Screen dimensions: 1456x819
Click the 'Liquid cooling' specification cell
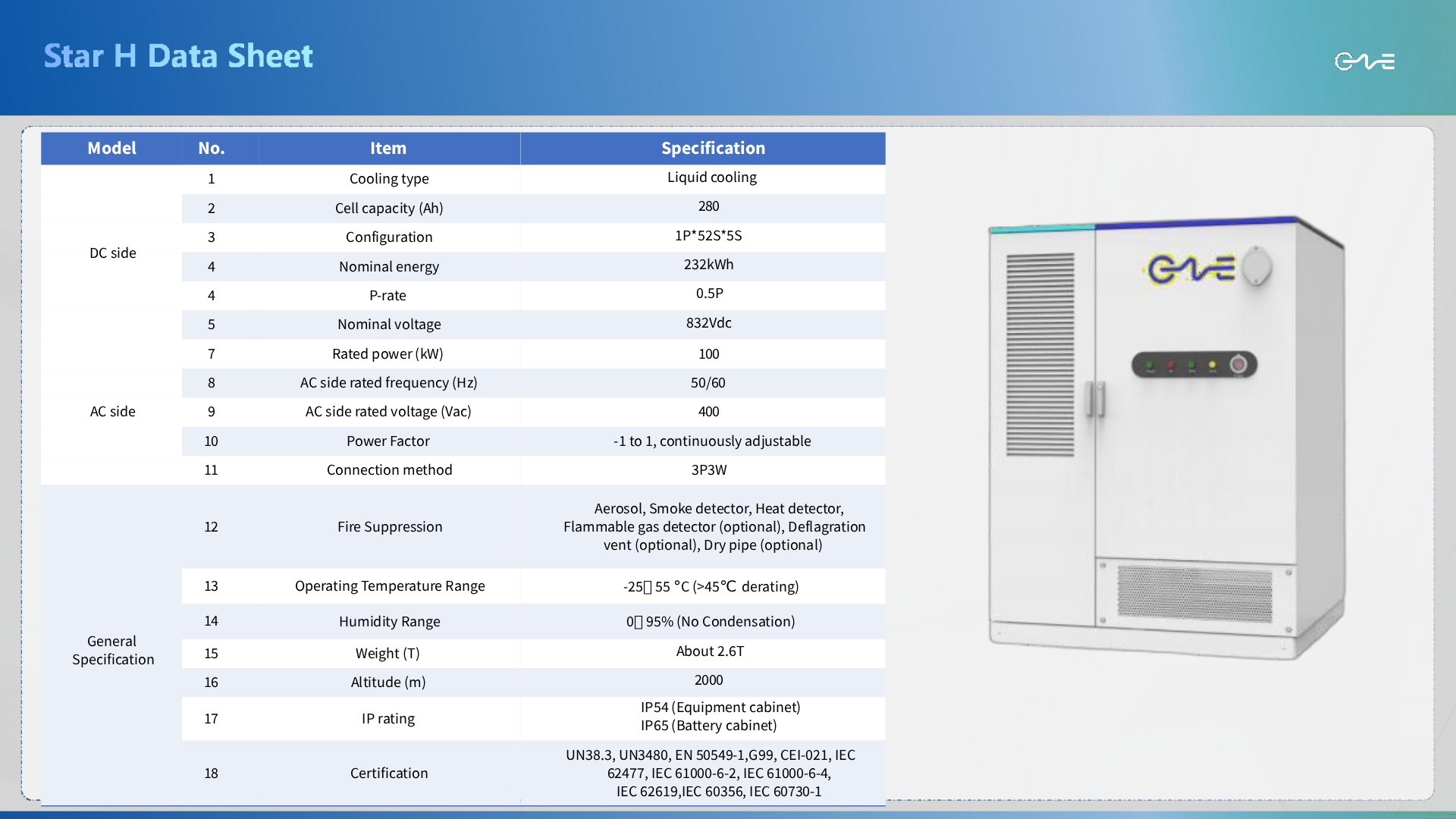pyautogui.click(x=711, y=177)
